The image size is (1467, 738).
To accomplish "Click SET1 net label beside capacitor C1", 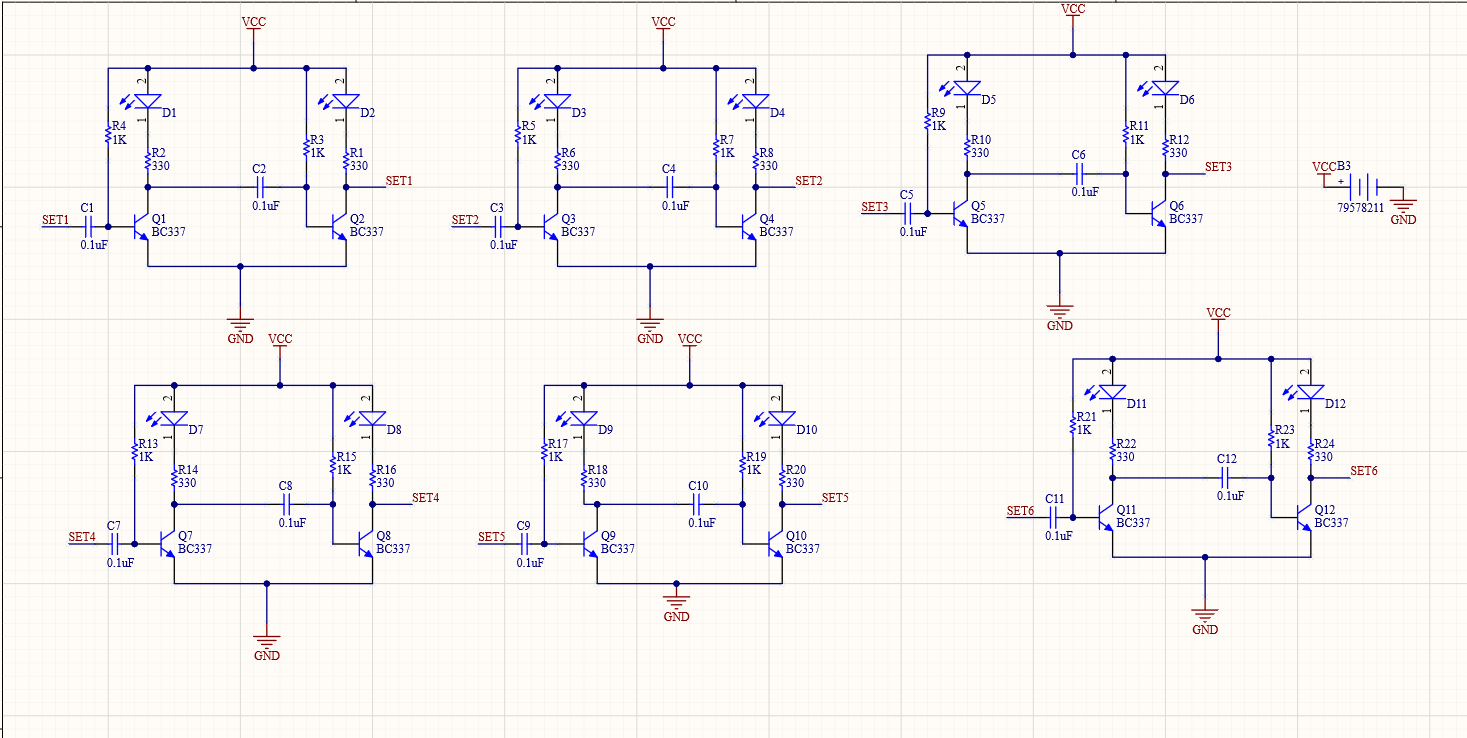I will (x=56, y=220).
